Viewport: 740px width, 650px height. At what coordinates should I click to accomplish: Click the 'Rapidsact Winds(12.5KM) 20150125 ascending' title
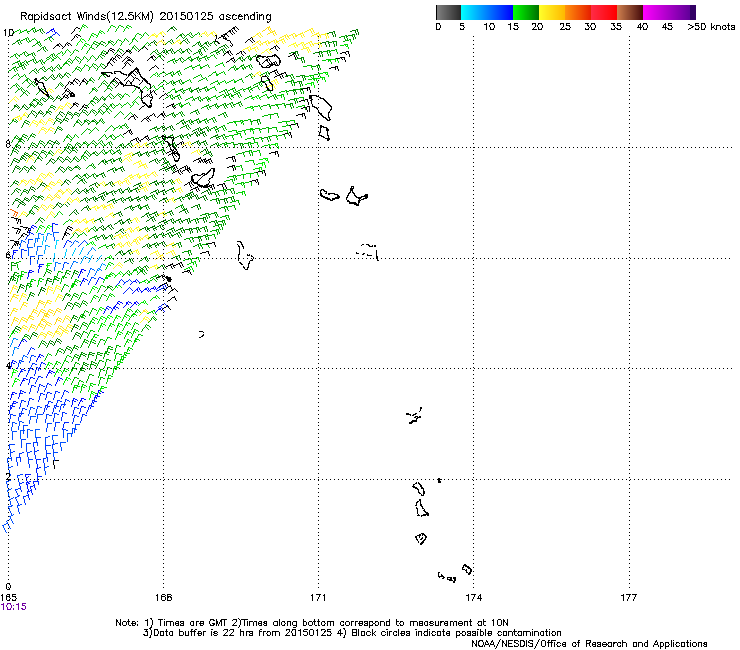coord(146,17)
